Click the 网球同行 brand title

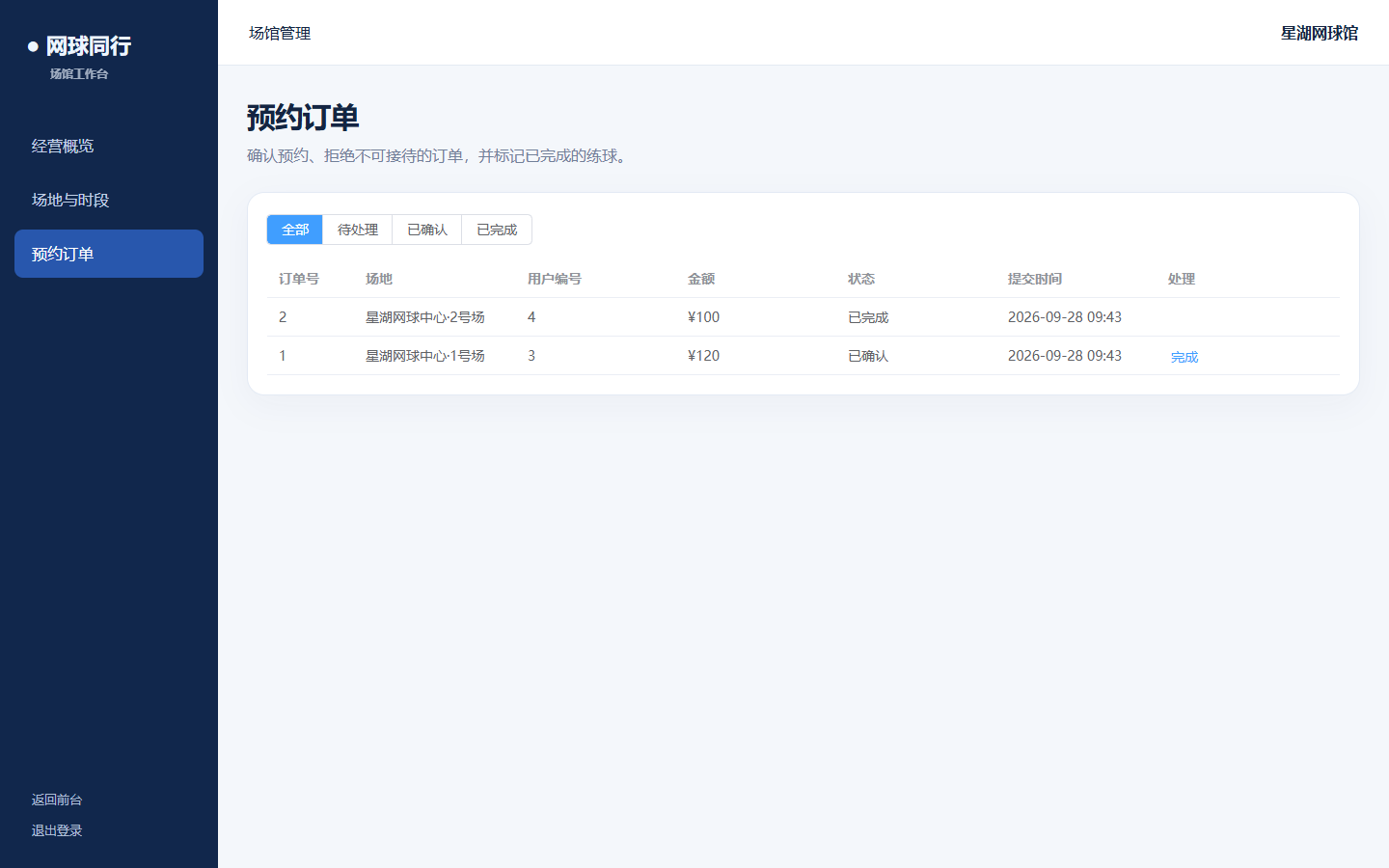point(89,46)
